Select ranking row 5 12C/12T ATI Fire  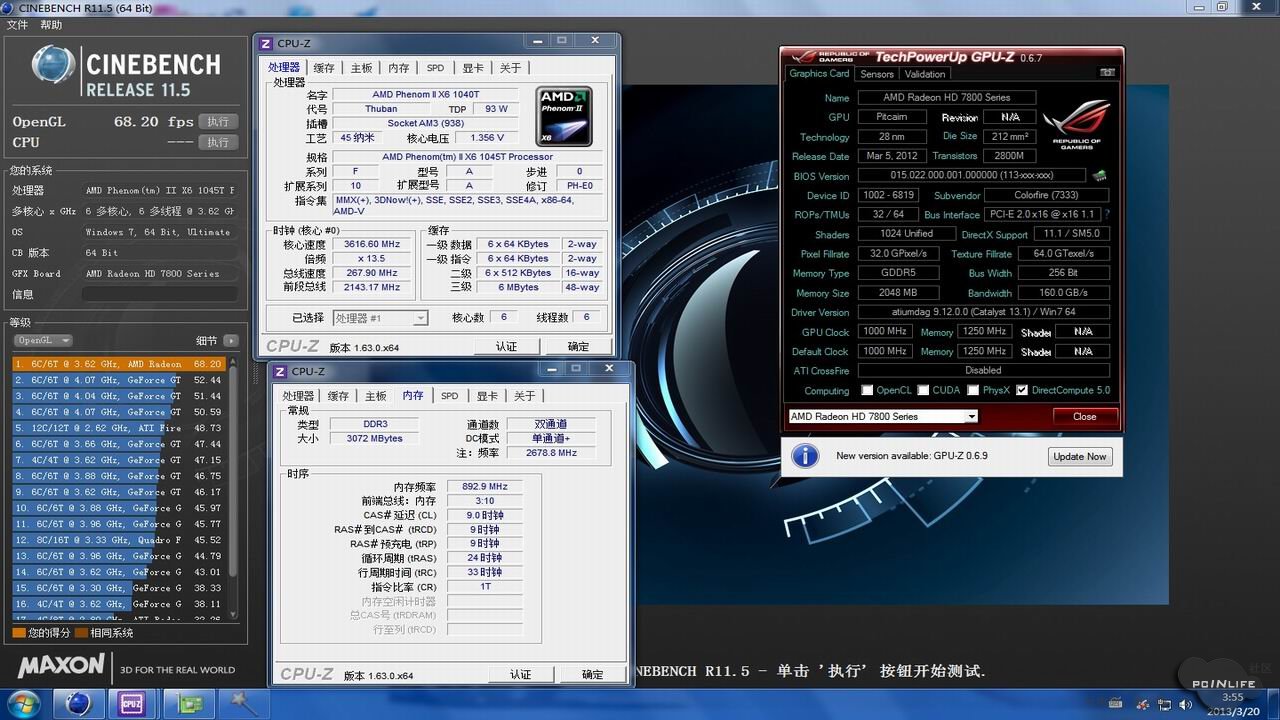119,428
